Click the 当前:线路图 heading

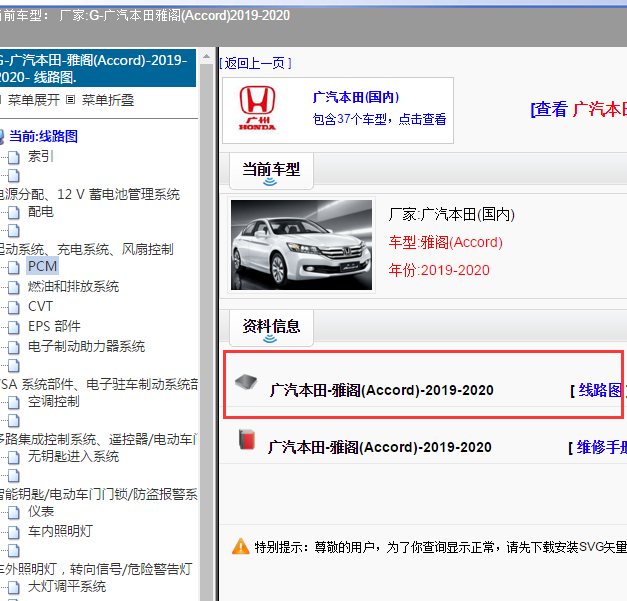click(43, 136)
